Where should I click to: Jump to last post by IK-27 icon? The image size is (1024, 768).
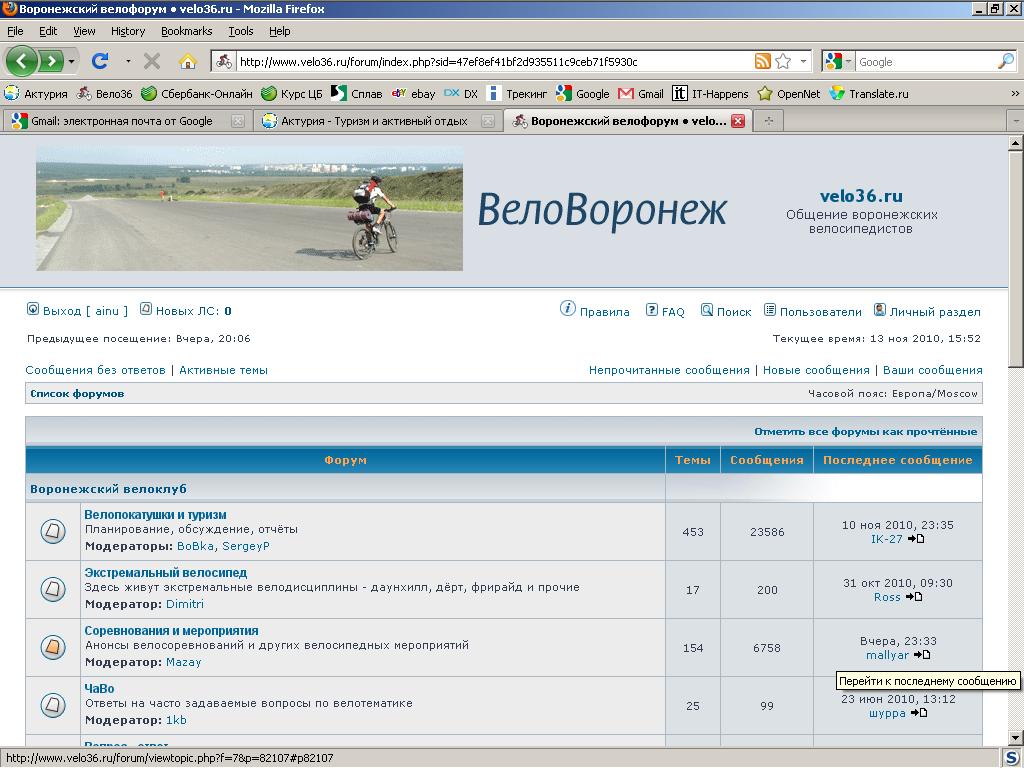click(915, 539)
